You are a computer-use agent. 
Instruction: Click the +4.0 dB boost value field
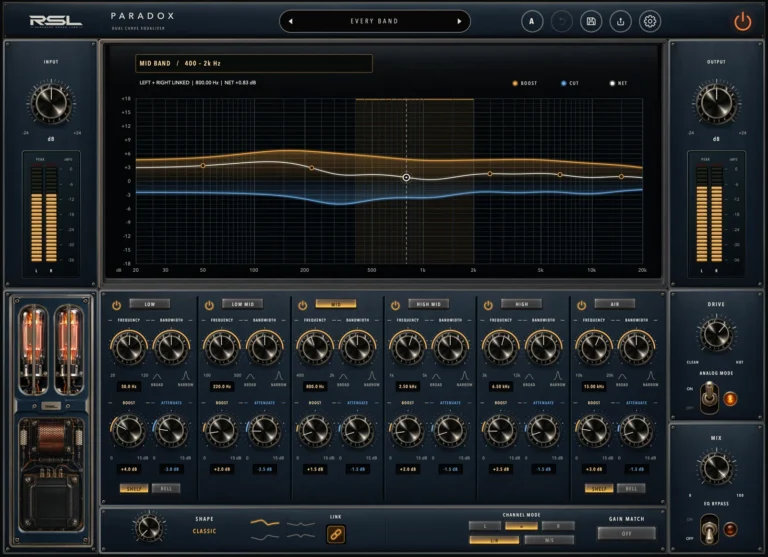click(129, 469)
